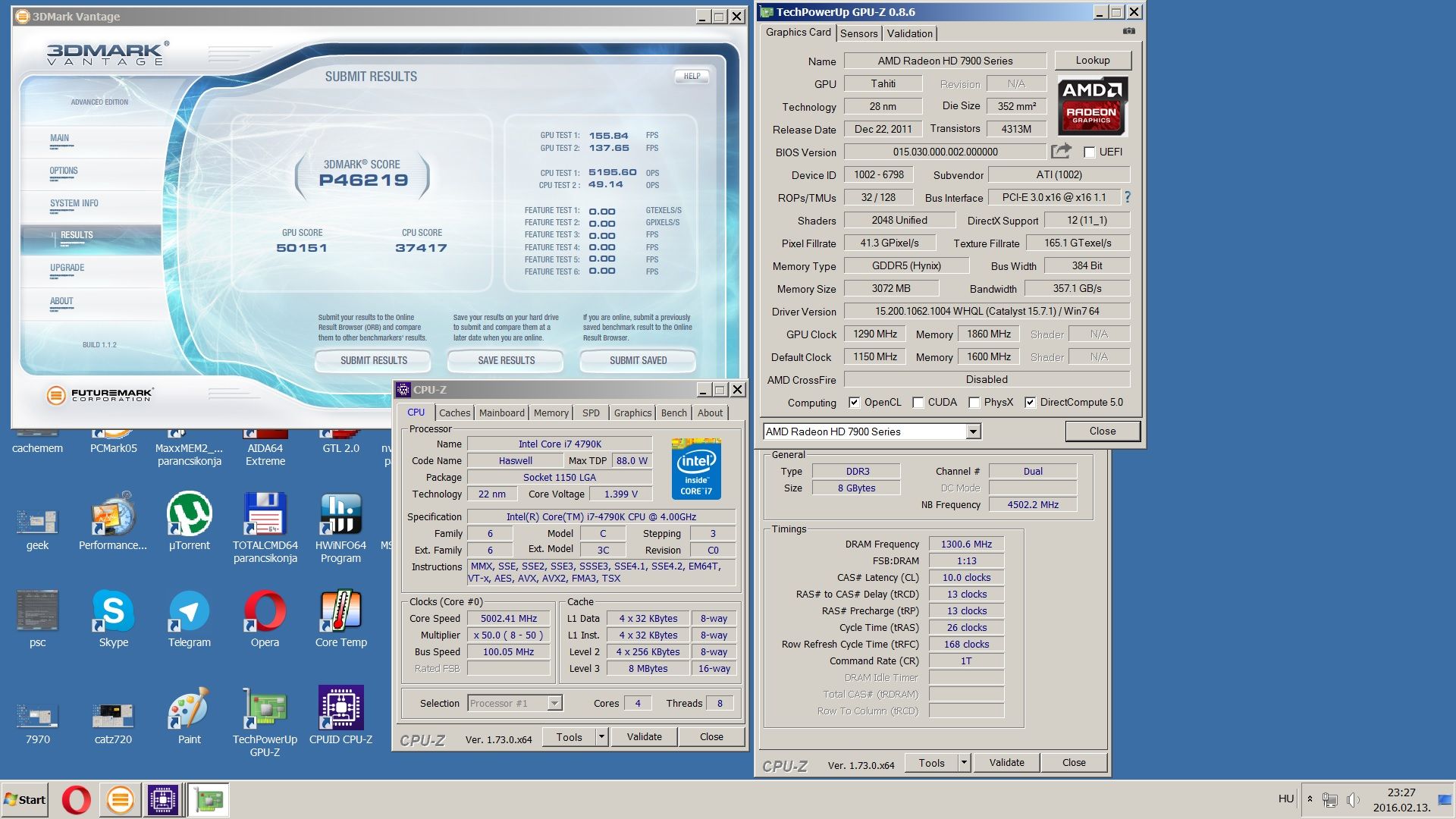The width and height of the screenshot is (1456, 819).
Task: Expand the Processor #1 selection dropdown
Action: (554, 703)
